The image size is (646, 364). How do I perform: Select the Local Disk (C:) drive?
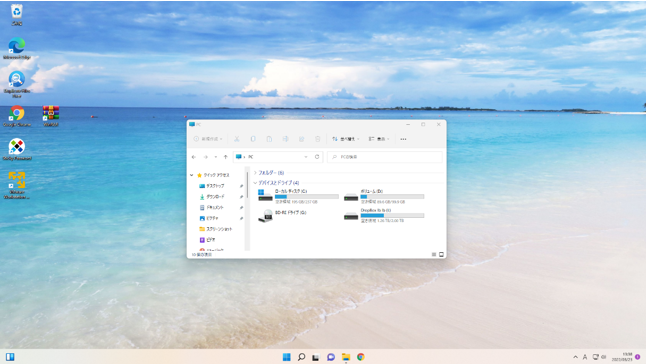pyautogui.click(x=298, y=196)
